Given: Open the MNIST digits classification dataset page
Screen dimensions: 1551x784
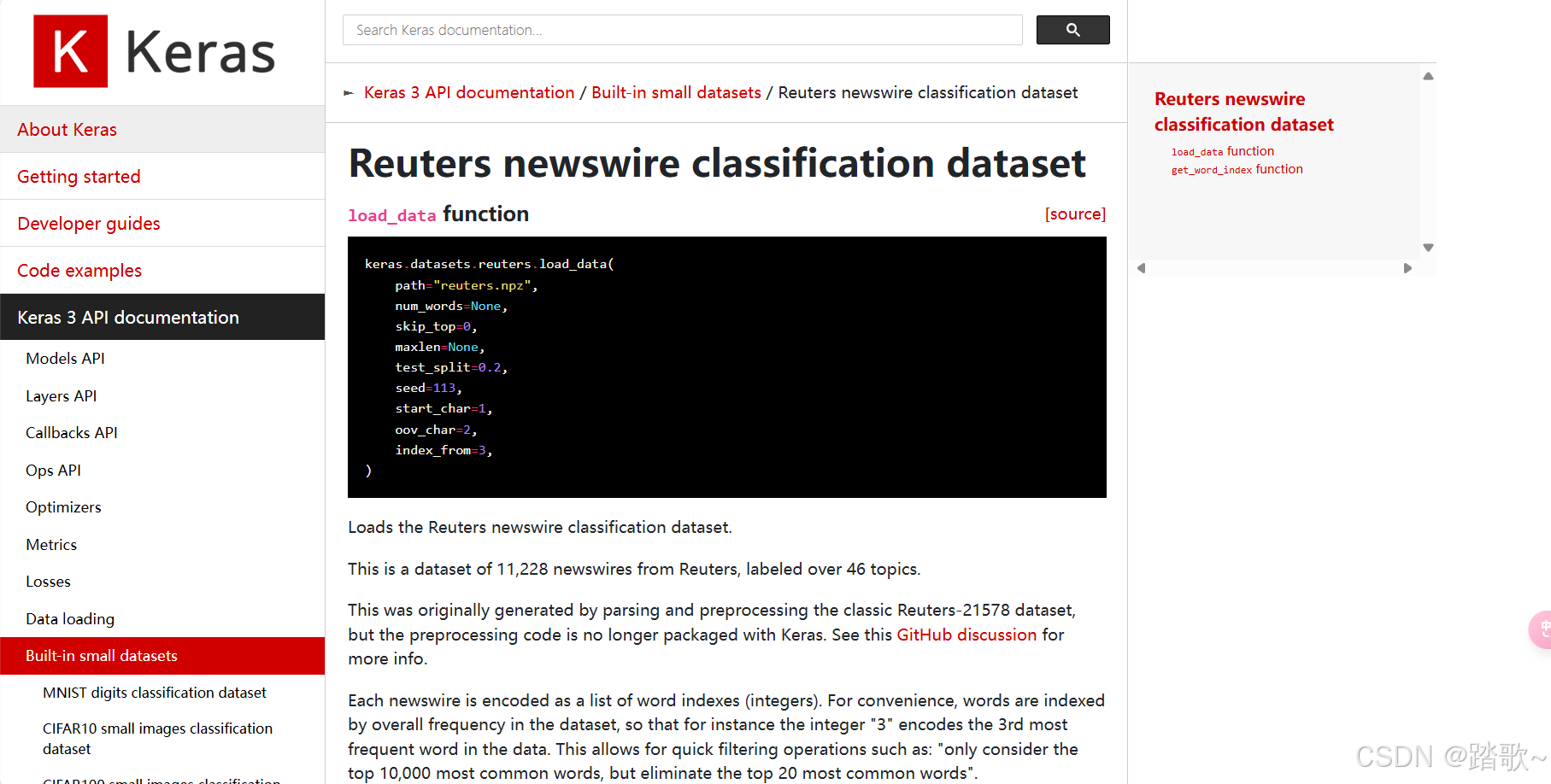Looking at the screenshot, I should pyautogui.click(x=155, y=693).
